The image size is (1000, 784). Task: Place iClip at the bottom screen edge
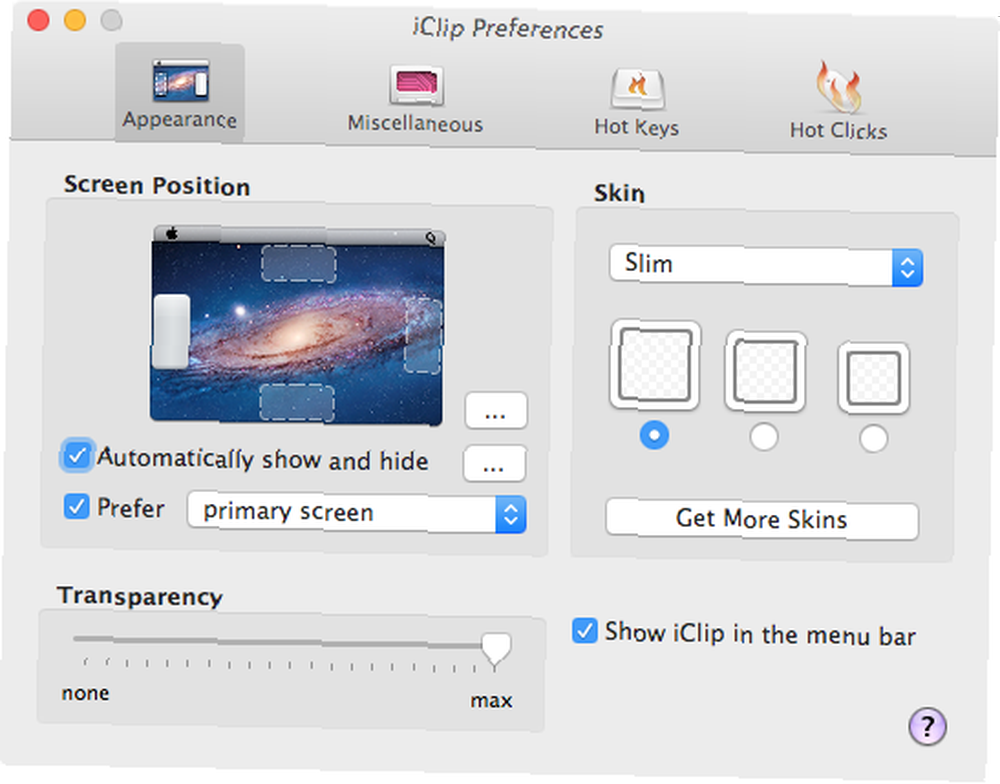point(297,403)
